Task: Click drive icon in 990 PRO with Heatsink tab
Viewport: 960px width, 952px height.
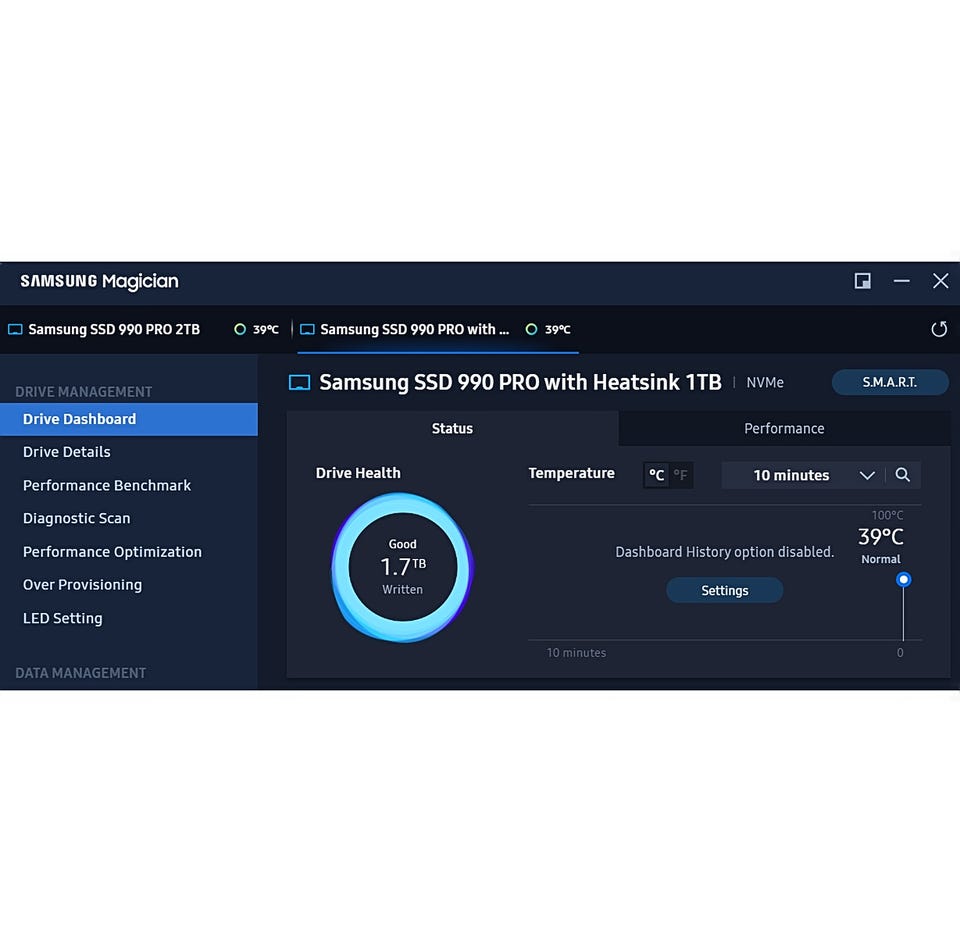Action: (307, 329)
